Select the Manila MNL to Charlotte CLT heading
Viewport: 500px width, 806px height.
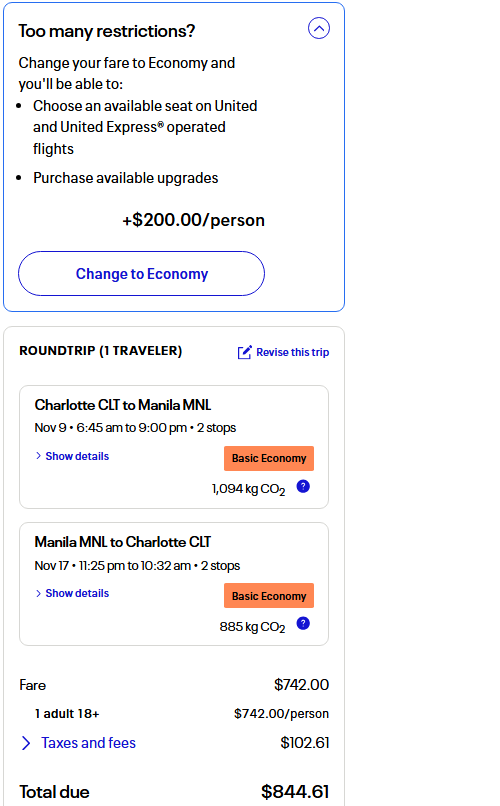[123, 542]
